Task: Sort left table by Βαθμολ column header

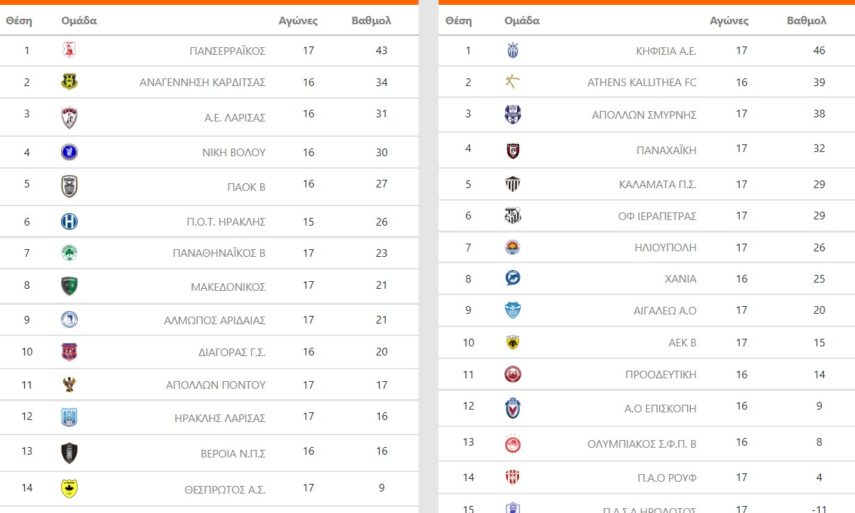Action: pyautogui.click(x=371, y=20)
